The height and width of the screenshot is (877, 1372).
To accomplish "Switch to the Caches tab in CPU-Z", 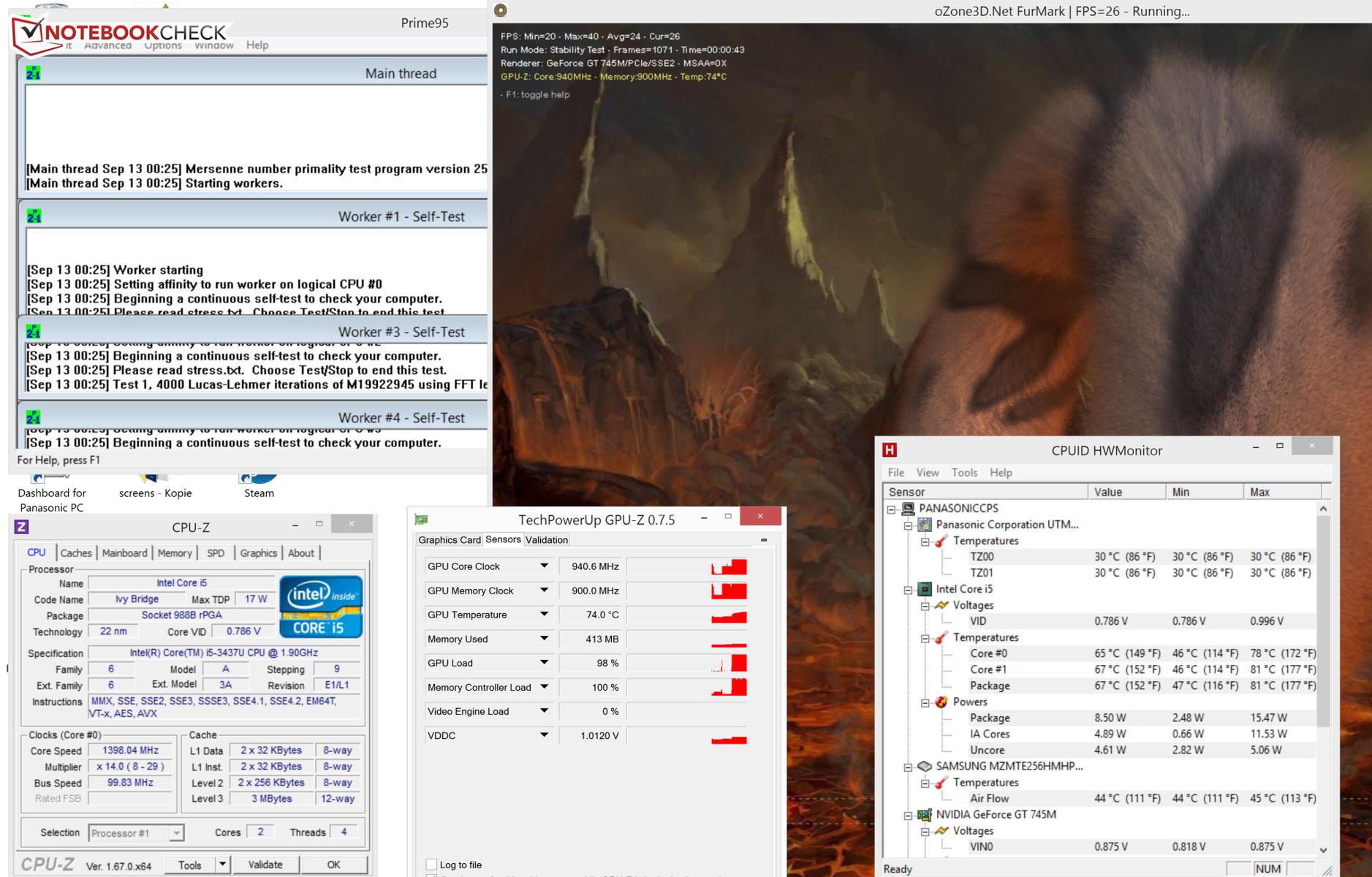I will [76, 553].
